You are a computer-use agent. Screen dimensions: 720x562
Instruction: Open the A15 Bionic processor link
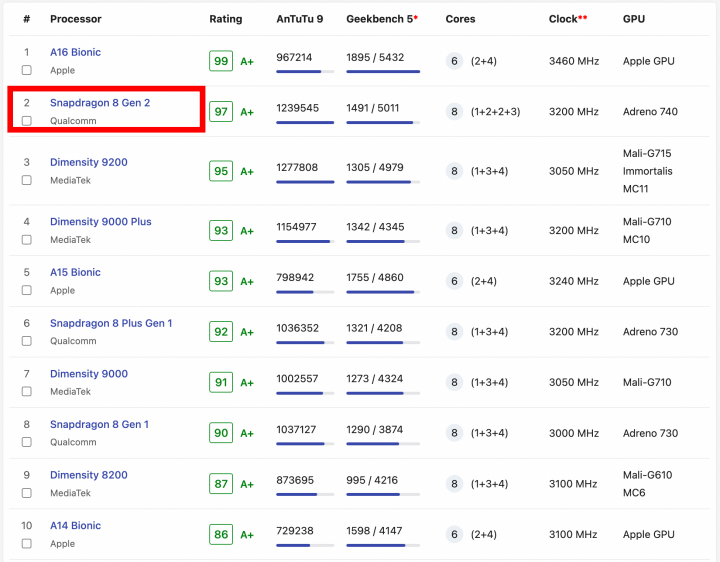(75, 272)
